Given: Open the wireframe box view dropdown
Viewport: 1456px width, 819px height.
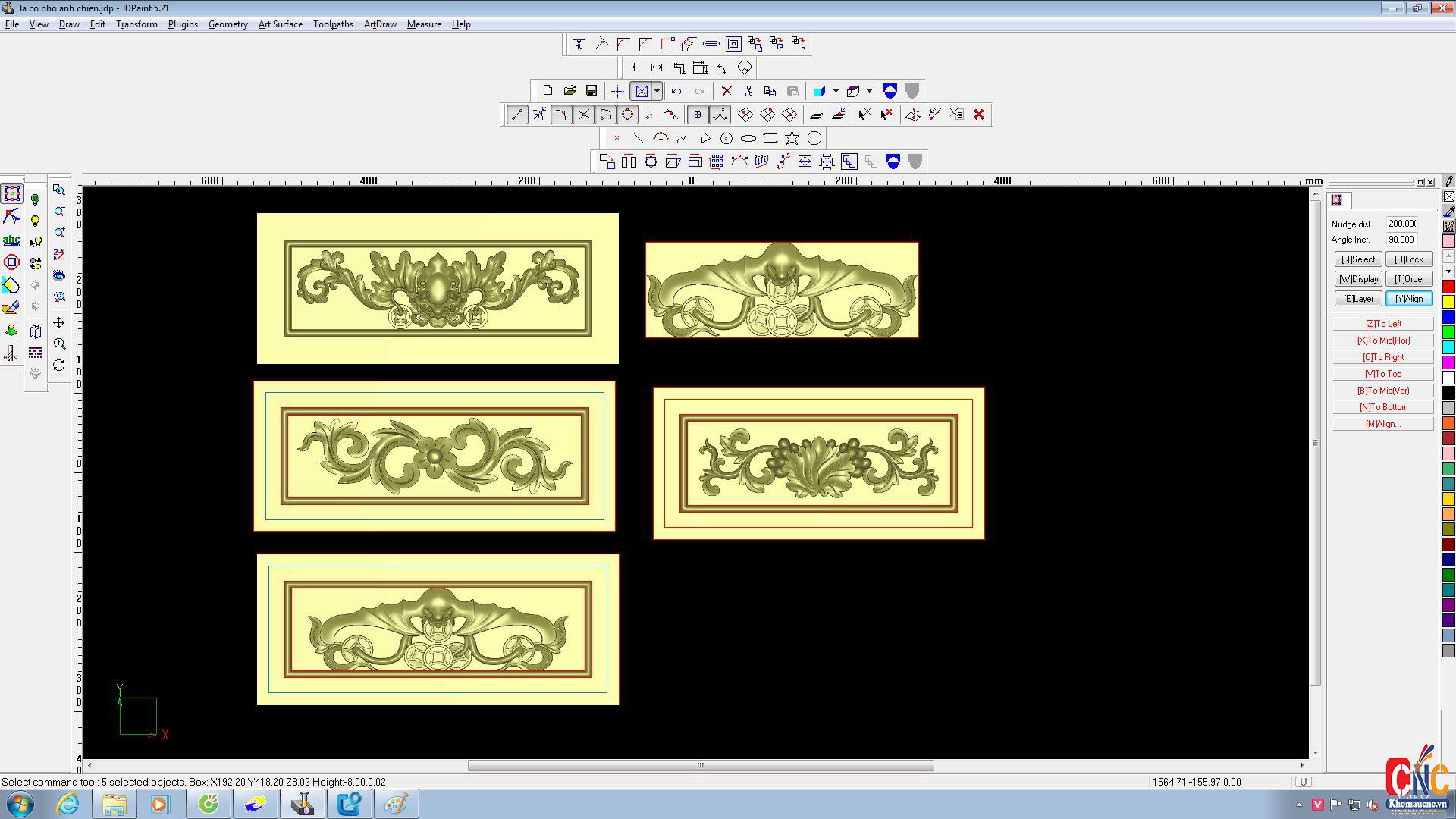Looking at the screenshot, I should (869, 91).
